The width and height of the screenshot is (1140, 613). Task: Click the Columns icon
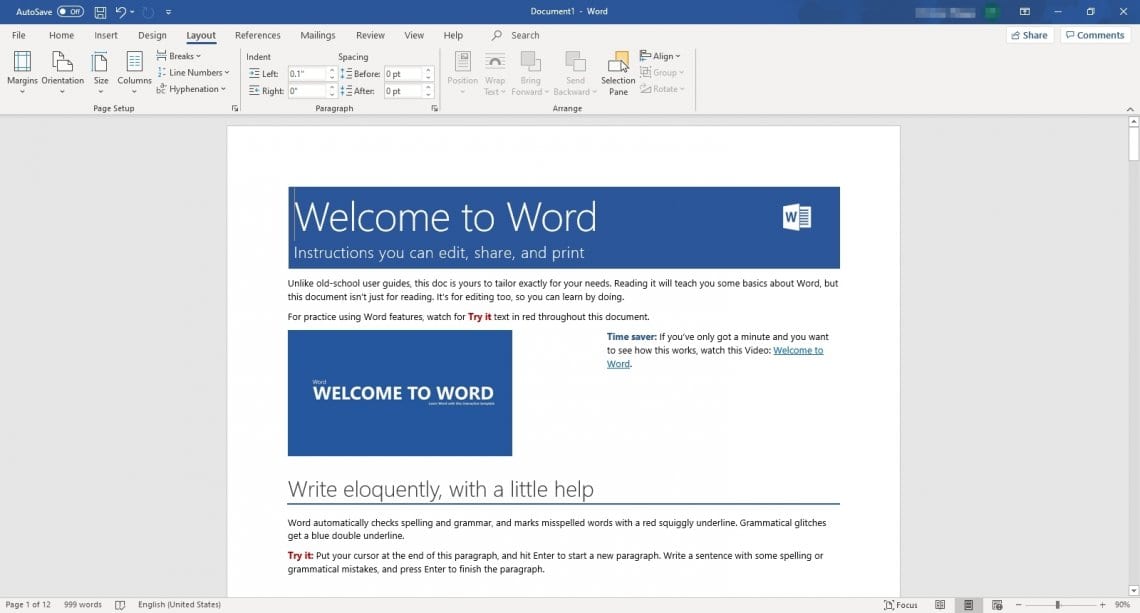point(134,71)
